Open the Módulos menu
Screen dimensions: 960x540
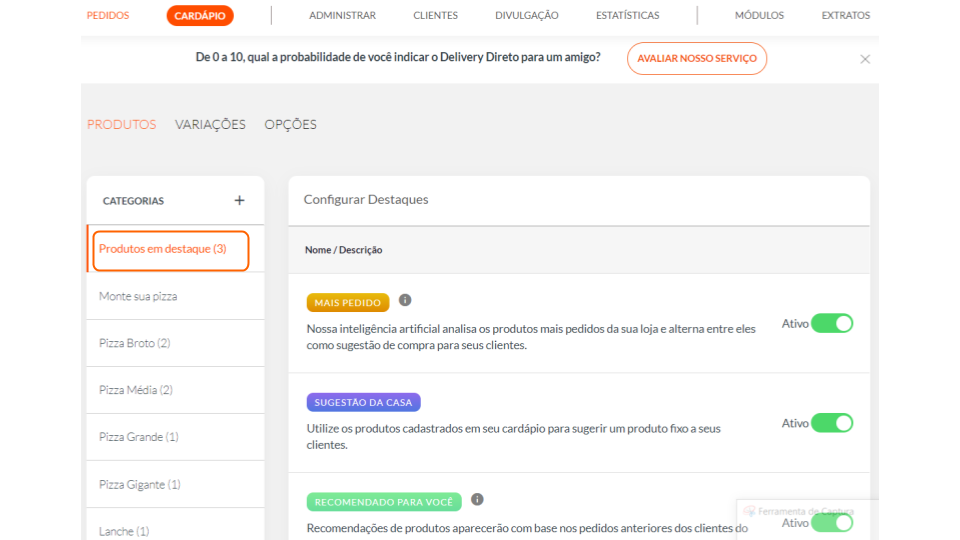[759, 15]
